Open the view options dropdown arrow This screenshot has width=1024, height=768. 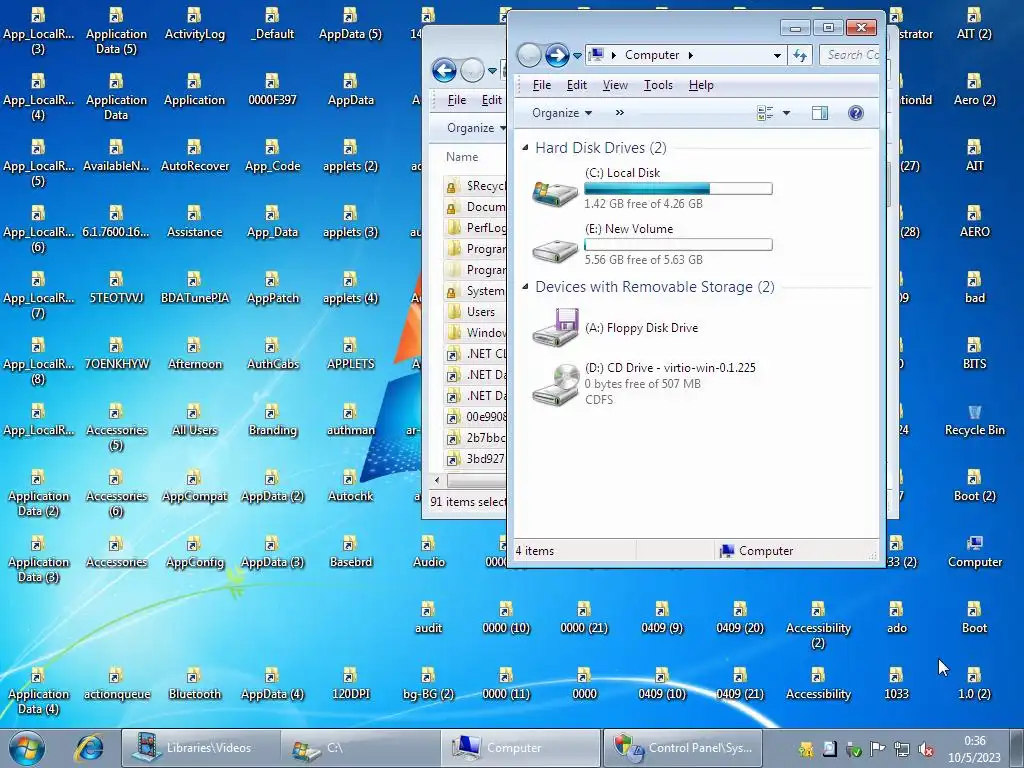click(786, 113)
